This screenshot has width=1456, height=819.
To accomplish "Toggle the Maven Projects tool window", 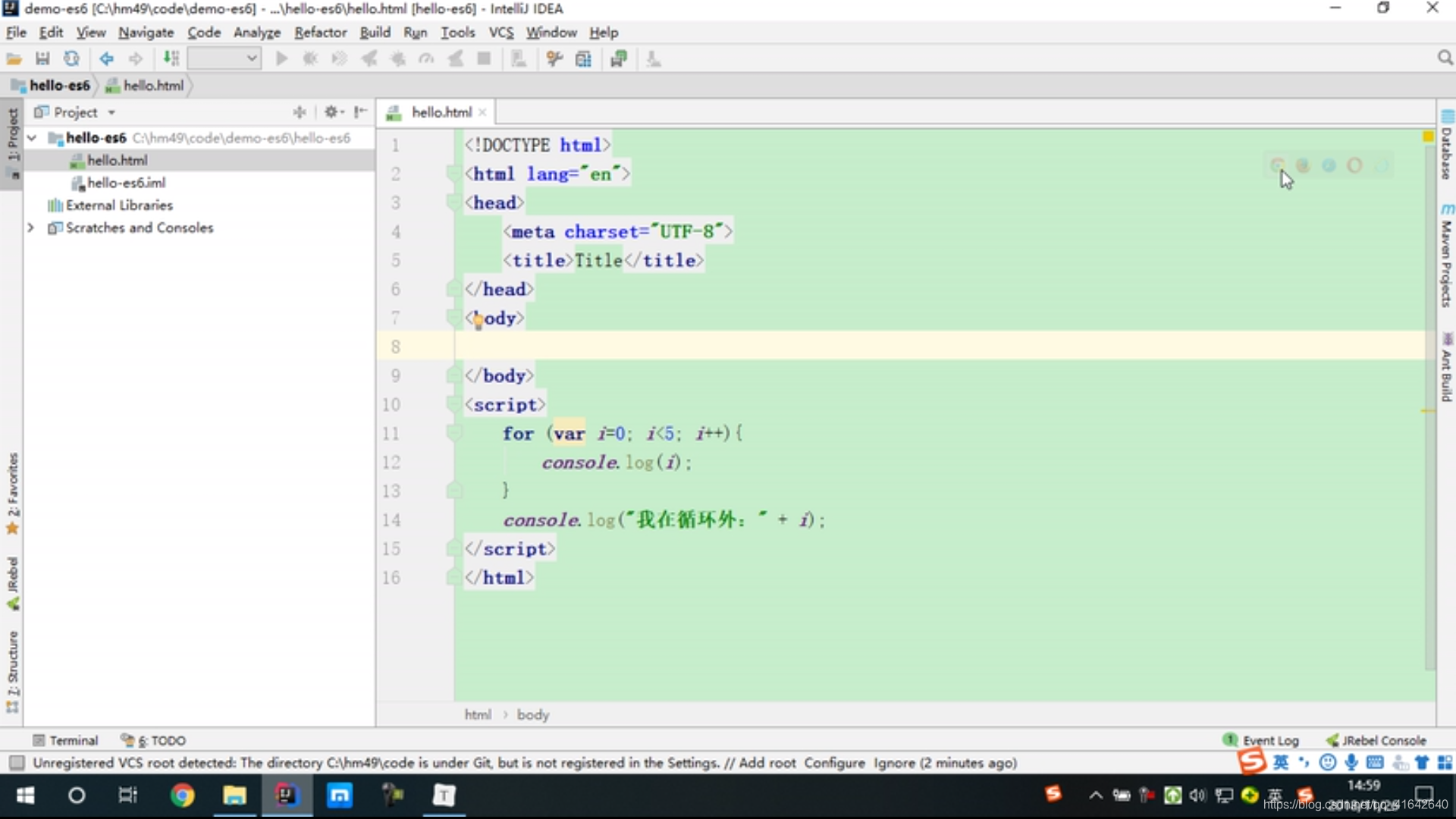I will tap(1446, 256).
